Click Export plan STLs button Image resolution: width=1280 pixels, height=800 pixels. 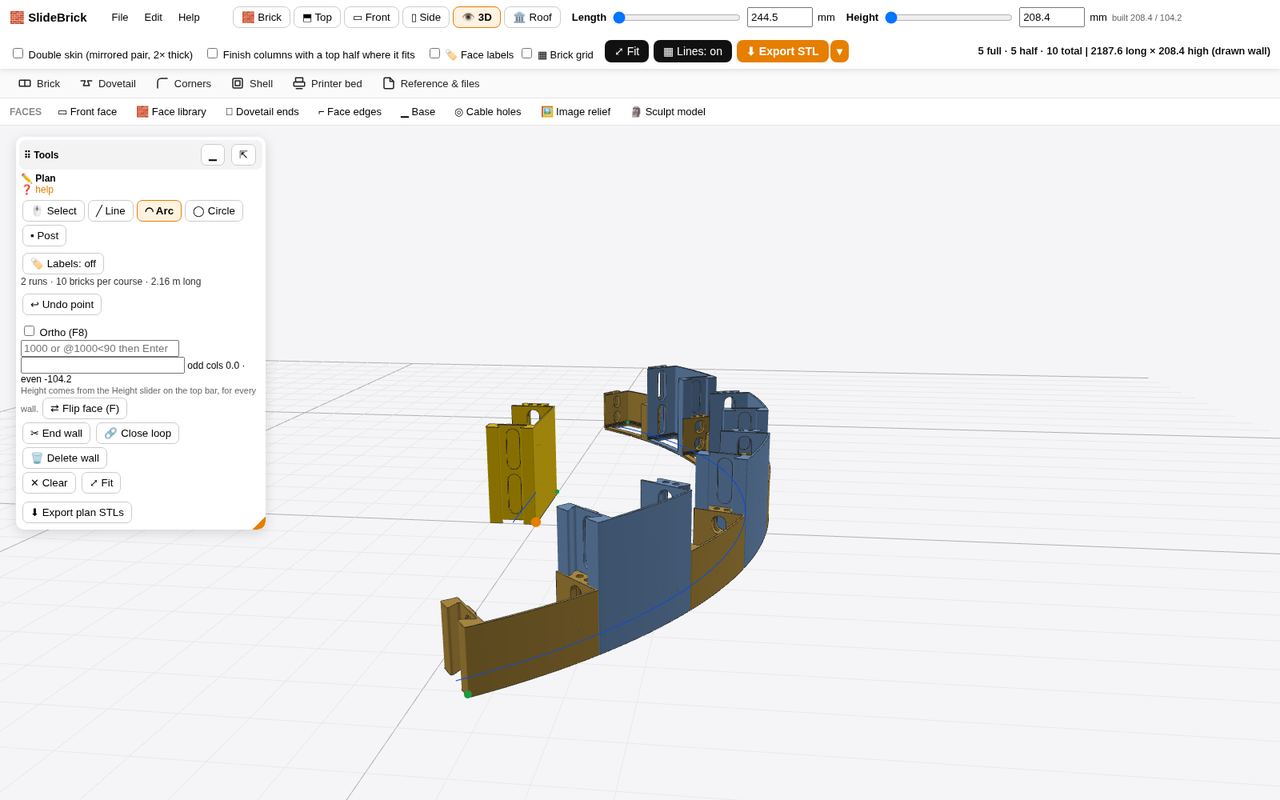[x=77, y=513]
